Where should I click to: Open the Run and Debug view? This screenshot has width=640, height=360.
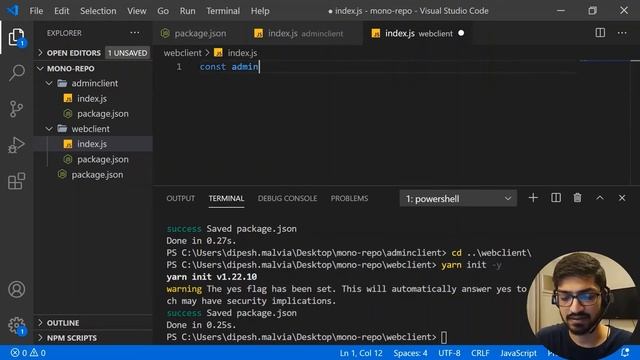point(16,145)
